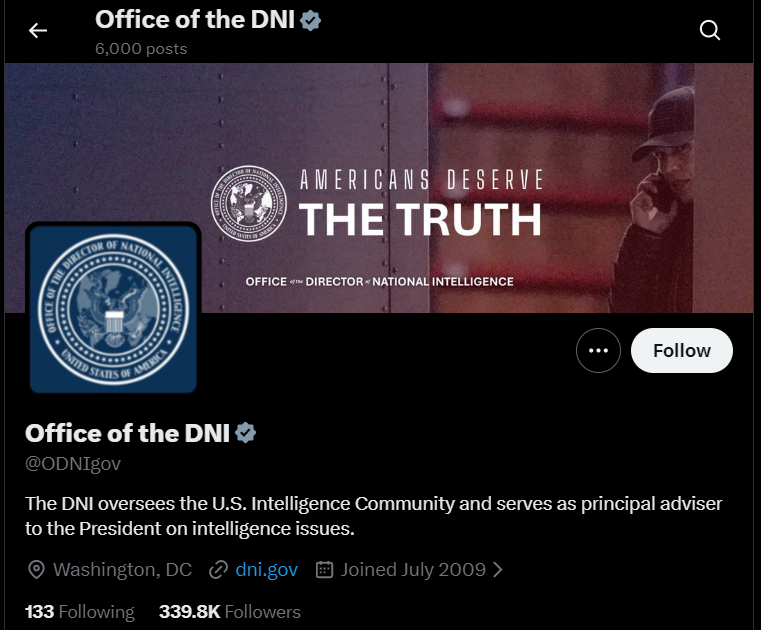Screen dimensions: 761x630
Task: Click the 6,000 posts count
Action: point(140,48)
